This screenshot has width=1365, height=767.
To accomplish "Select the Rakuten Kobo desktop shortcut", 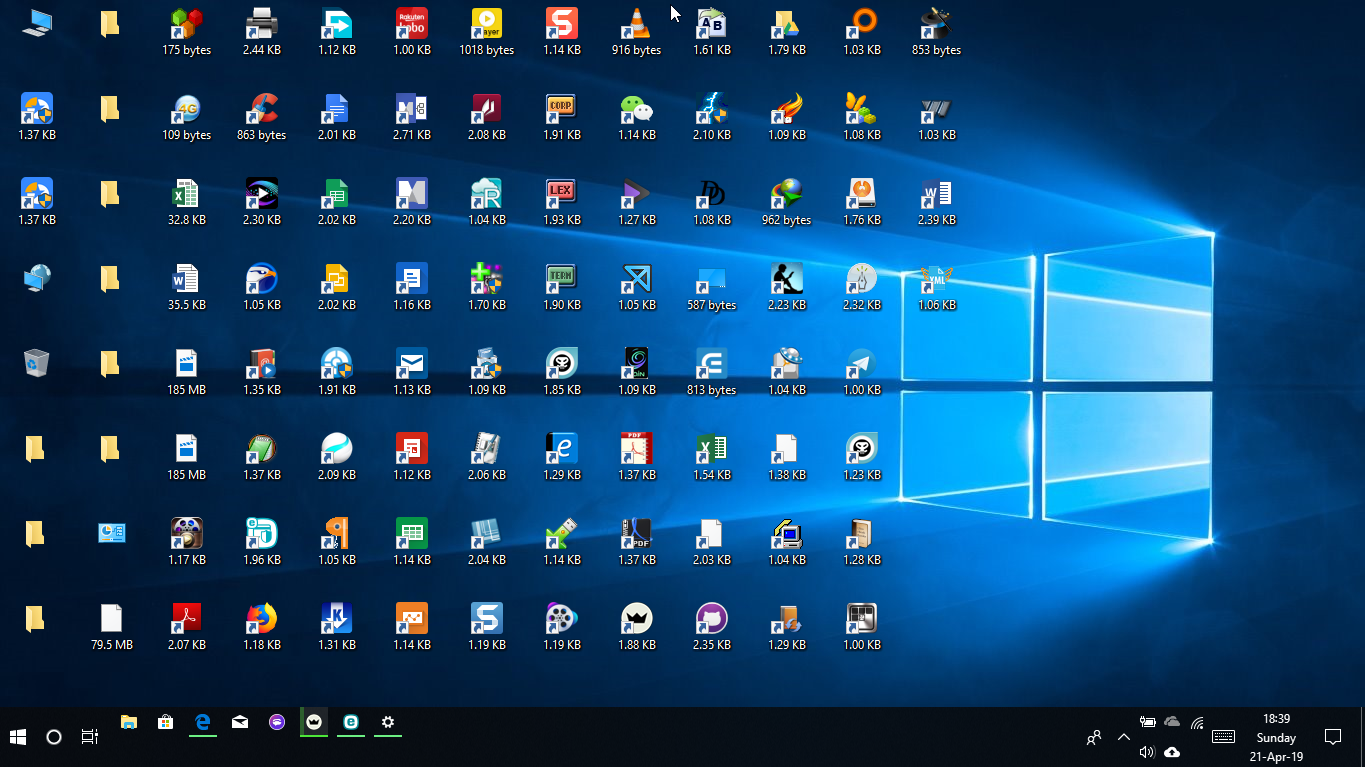I will point(411,23).
